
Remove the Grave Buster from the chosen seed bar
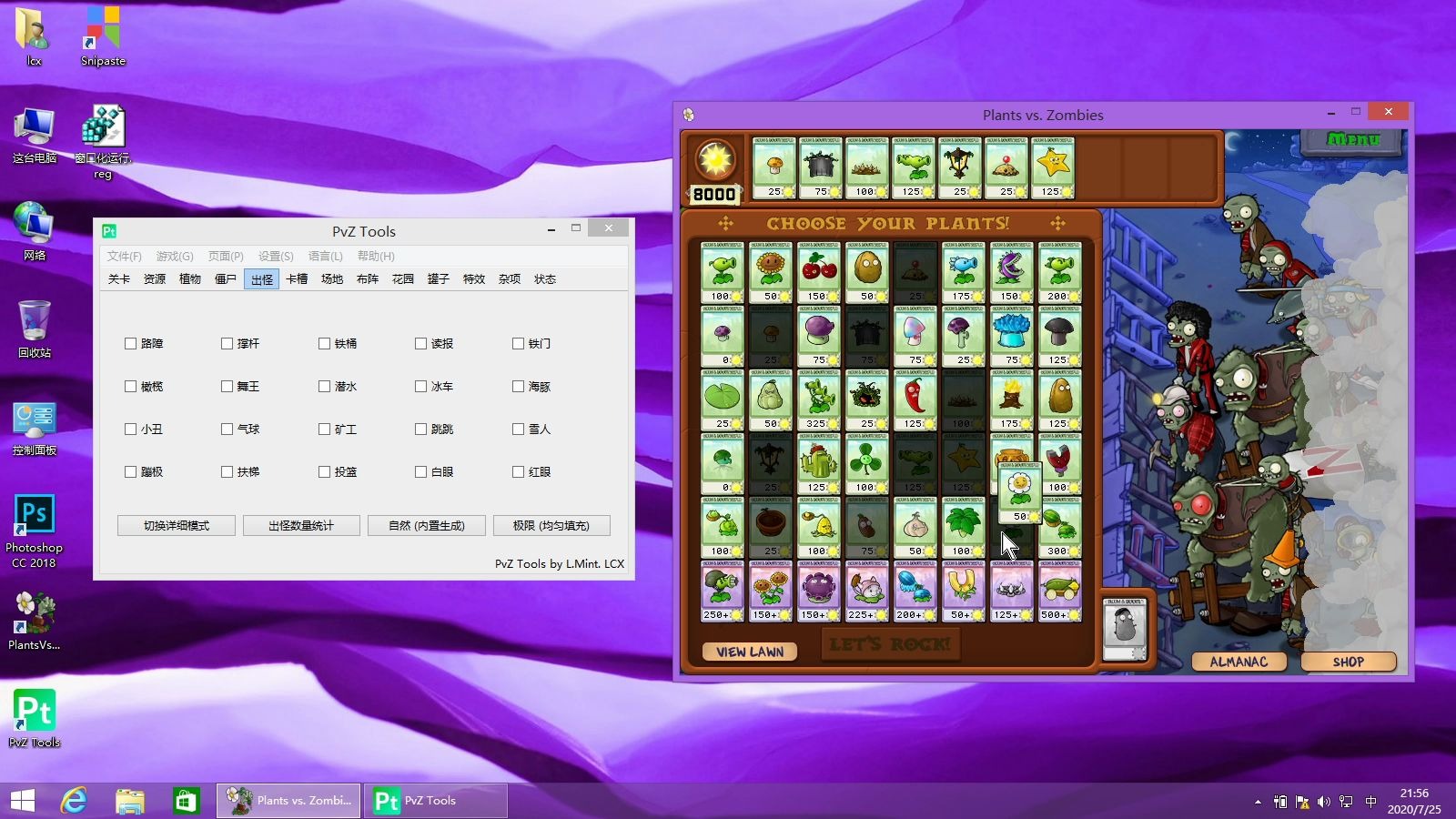tap(820, 167)
